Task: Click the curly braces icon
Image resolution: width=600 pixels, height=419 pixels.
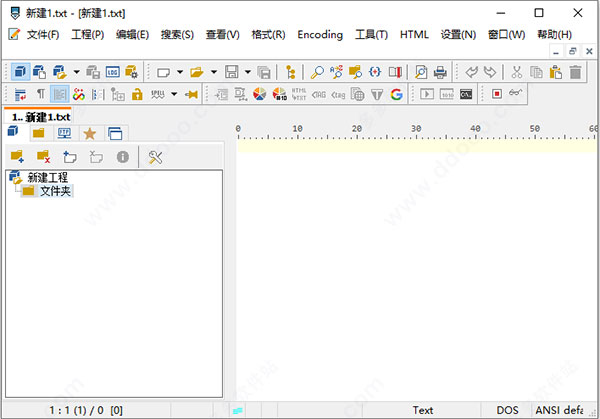Action: click(375, 72)
